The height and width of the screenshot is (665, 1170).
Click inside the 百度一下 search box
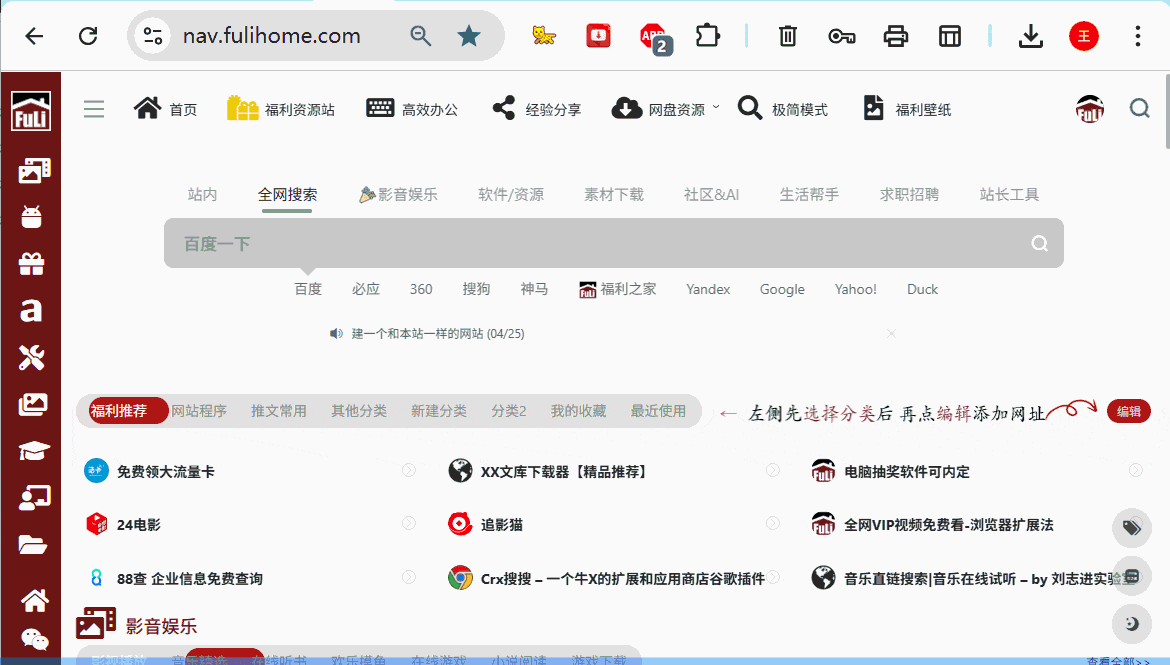pos(600,243)
